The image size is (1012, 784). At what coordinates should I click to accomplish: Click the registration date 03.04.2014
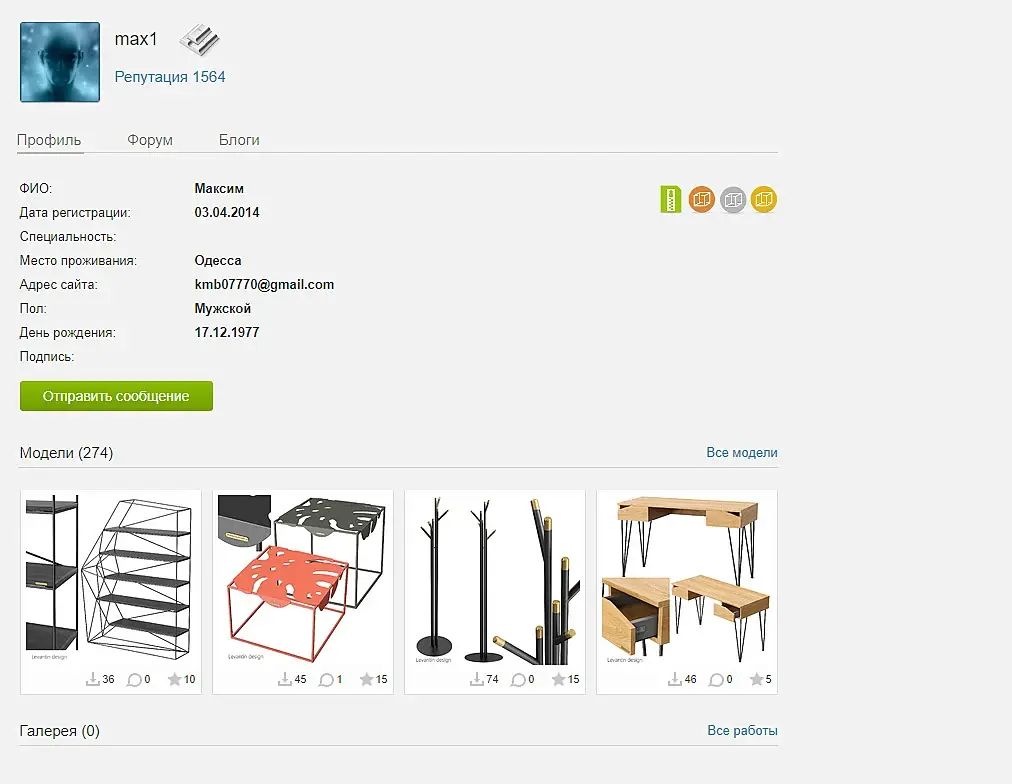coord(227,212)
